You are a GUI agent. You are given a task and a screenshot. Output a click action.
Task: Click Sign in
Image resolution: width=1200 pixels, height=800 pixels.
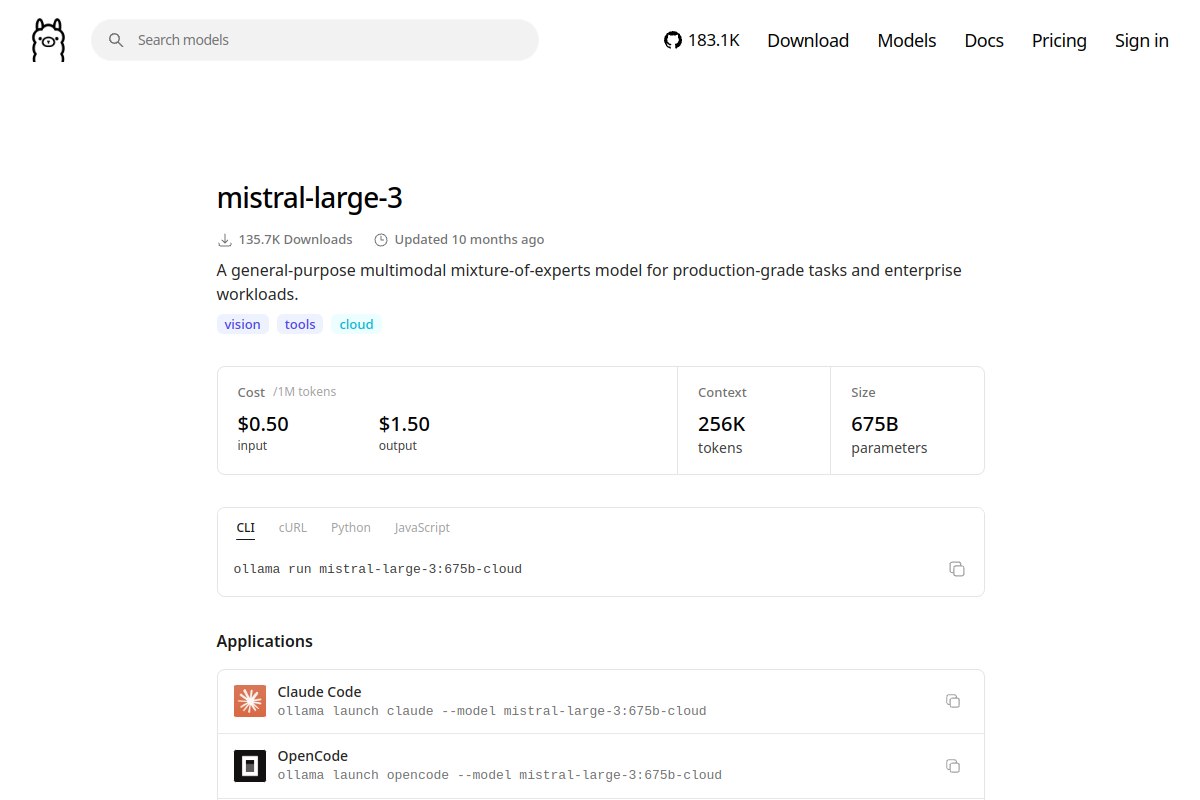pyautogui.click(x=1142, y=40)
